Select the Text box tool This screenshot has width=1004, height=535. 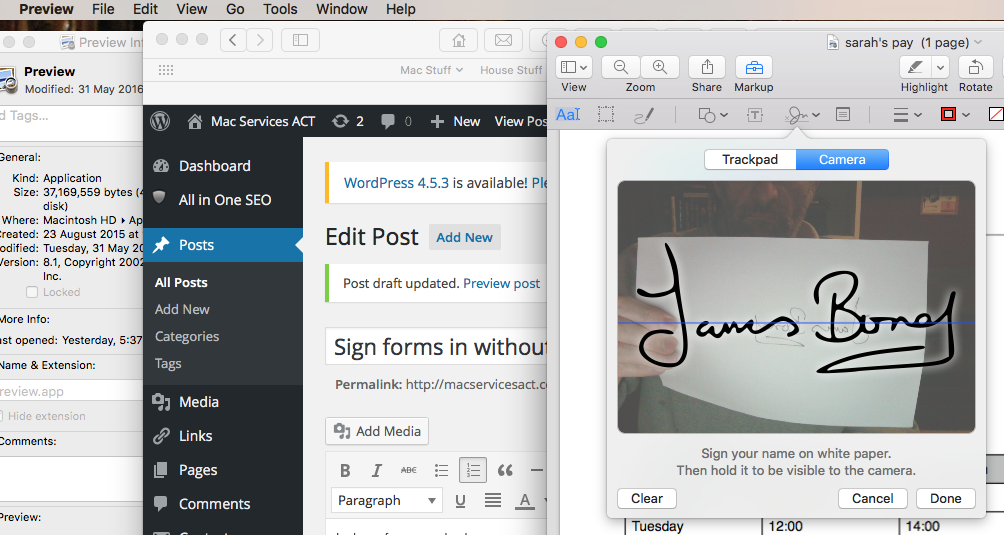755,115
